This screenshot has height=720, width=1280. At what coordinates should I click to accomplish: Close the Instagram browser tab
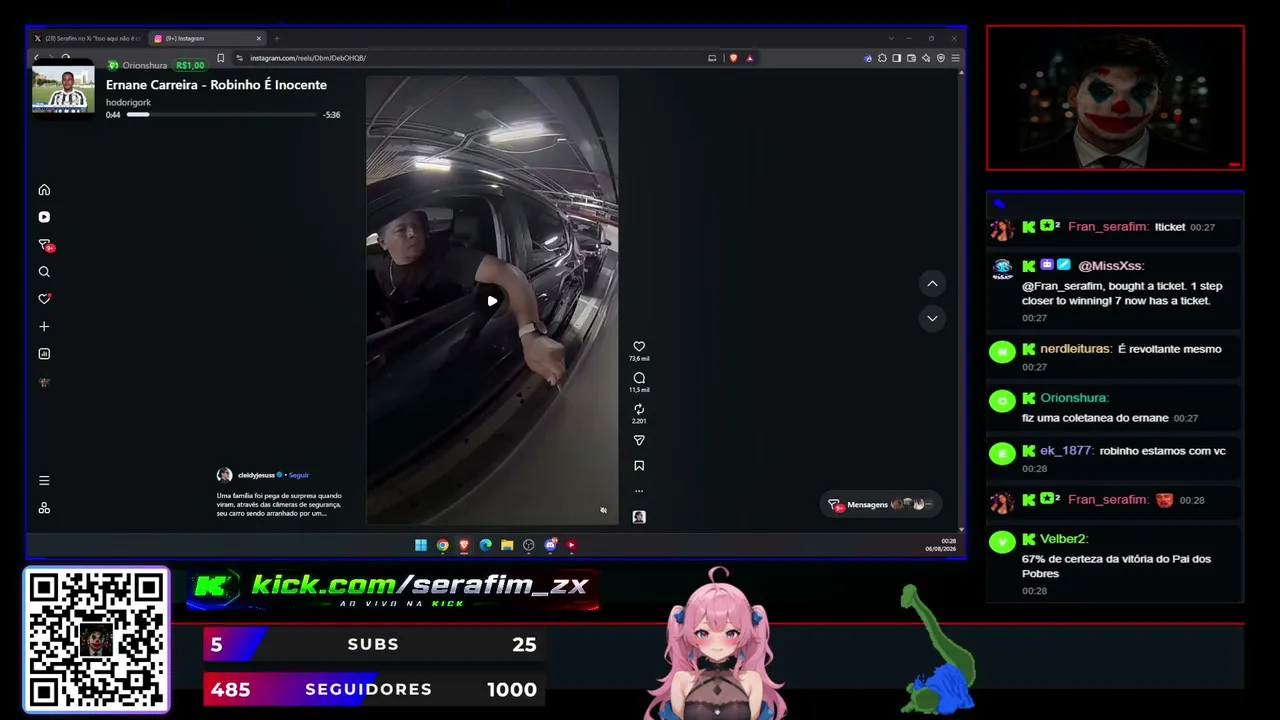(x=259, y=39)
